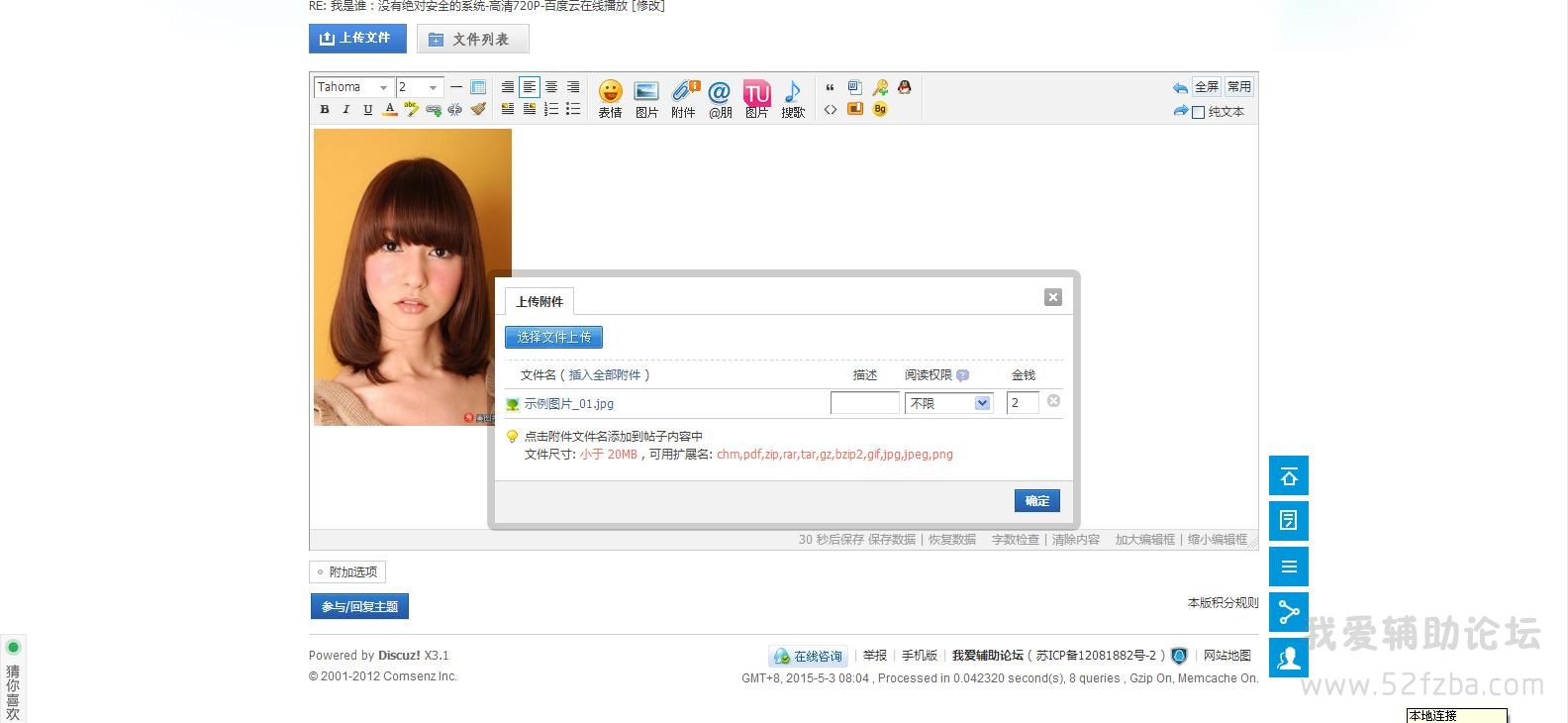Insert a hyperlink with link icon
Viewport: 1568px width, 723px height.
[434, 110]
